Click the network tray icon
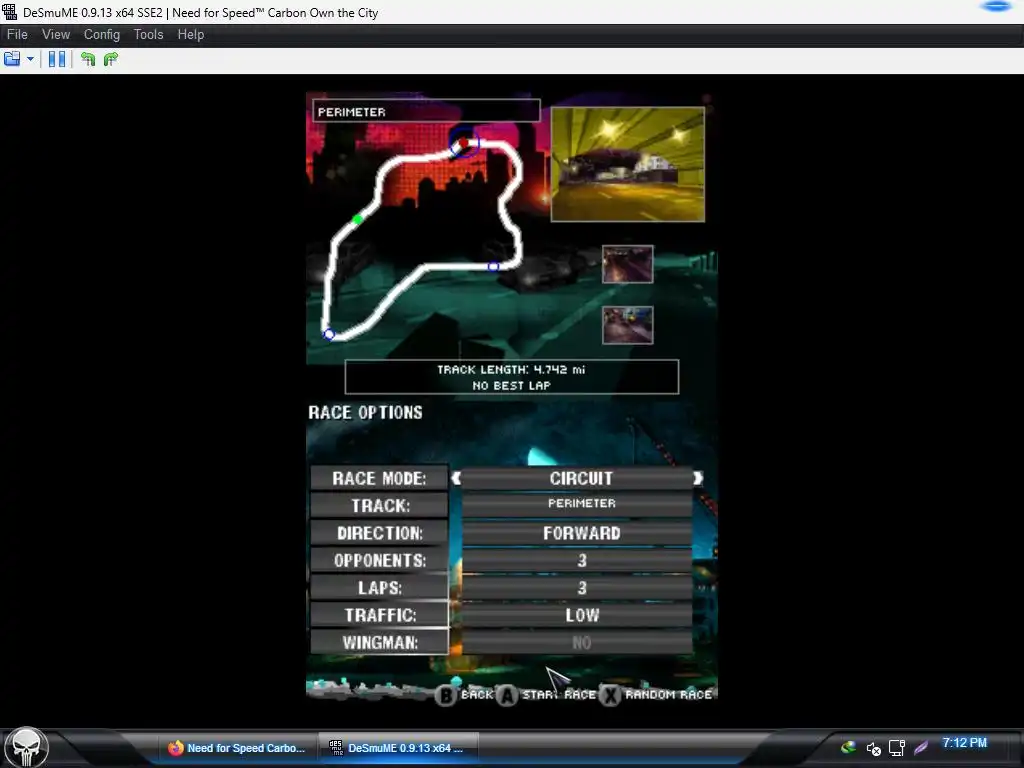The image size is (1024, 768). click(x=897, y=748)
